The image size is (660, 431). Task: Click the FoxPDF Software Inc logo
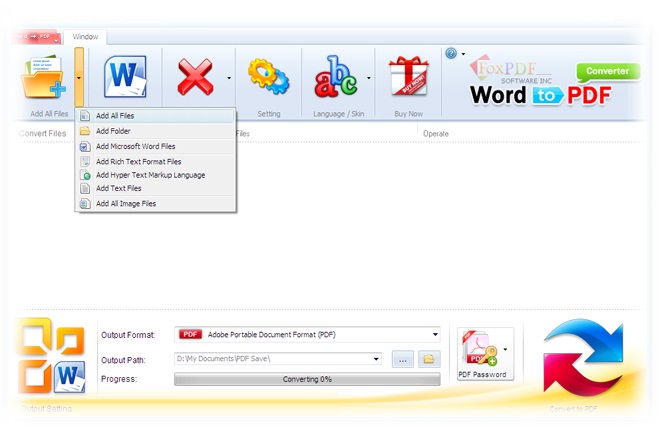(510, 70)
